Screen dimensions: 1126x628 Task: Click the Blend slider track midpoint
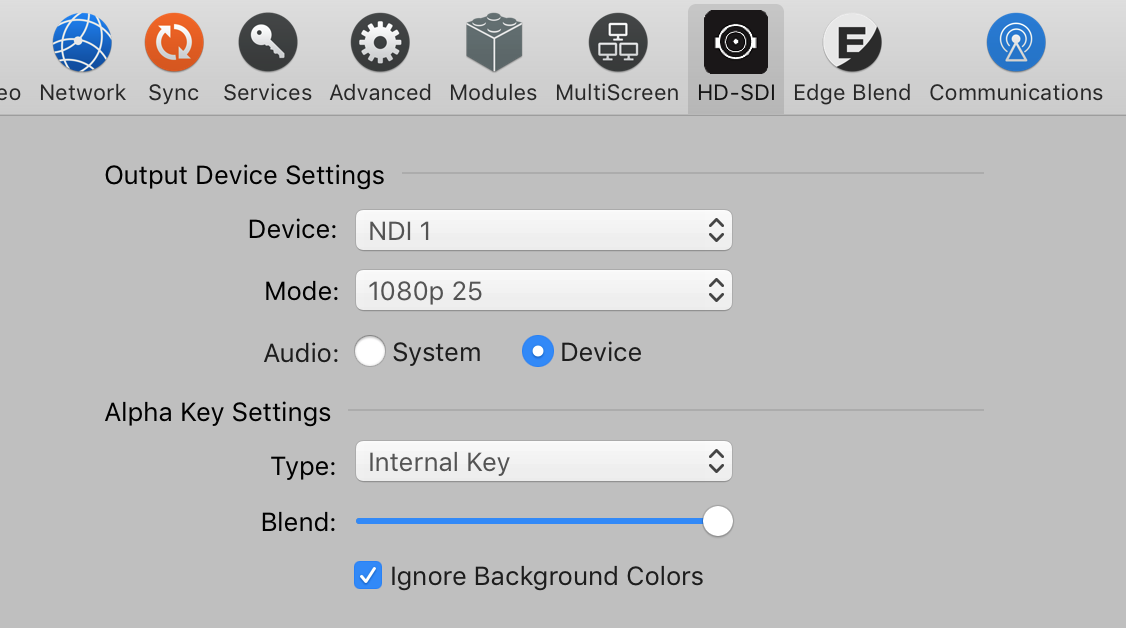536,521
